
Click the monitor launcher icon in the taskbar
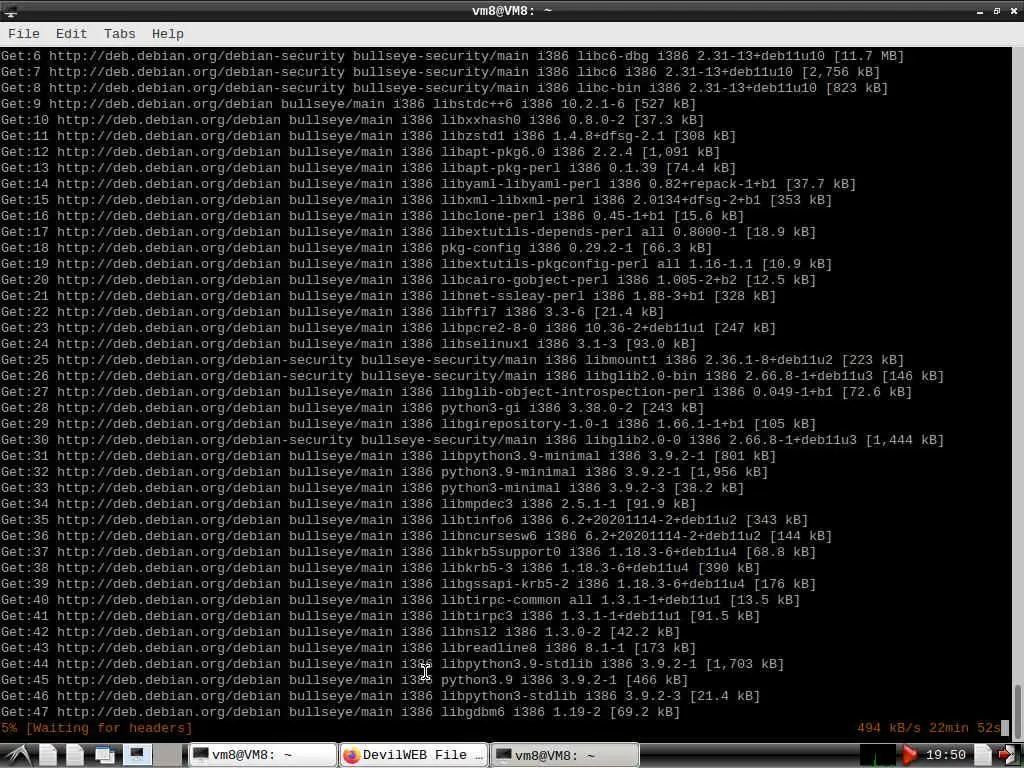click(136, 755)
